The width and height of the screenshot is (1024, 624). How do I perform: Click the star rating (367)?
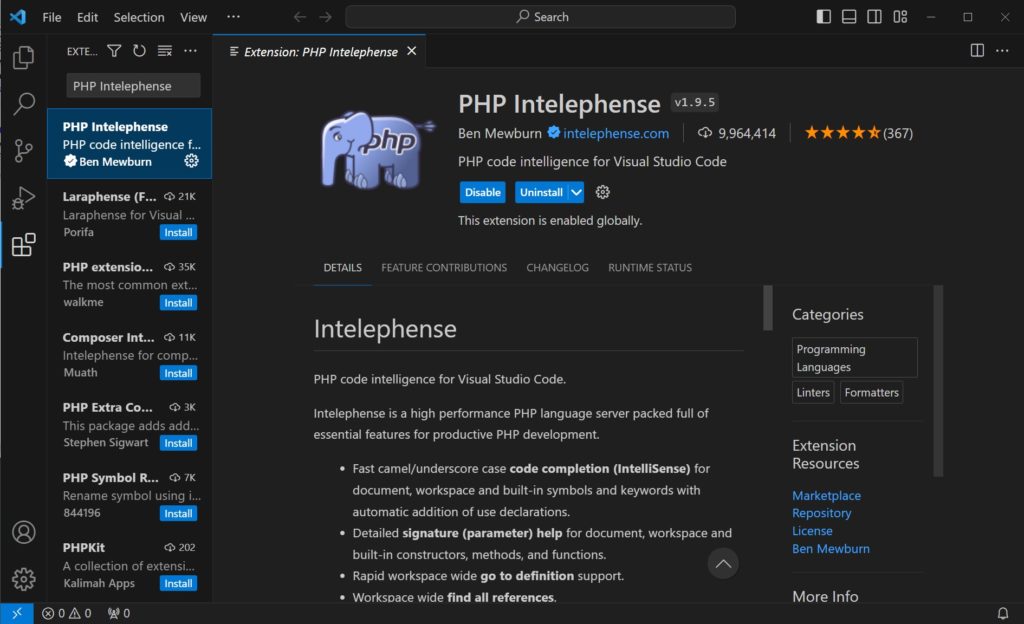point(858,133)
